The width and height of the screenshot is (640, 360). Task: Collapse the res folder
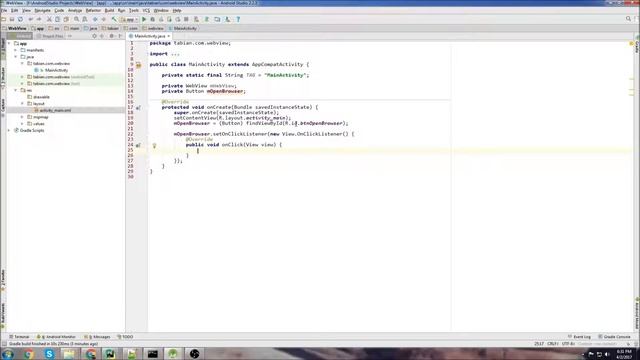16,90
